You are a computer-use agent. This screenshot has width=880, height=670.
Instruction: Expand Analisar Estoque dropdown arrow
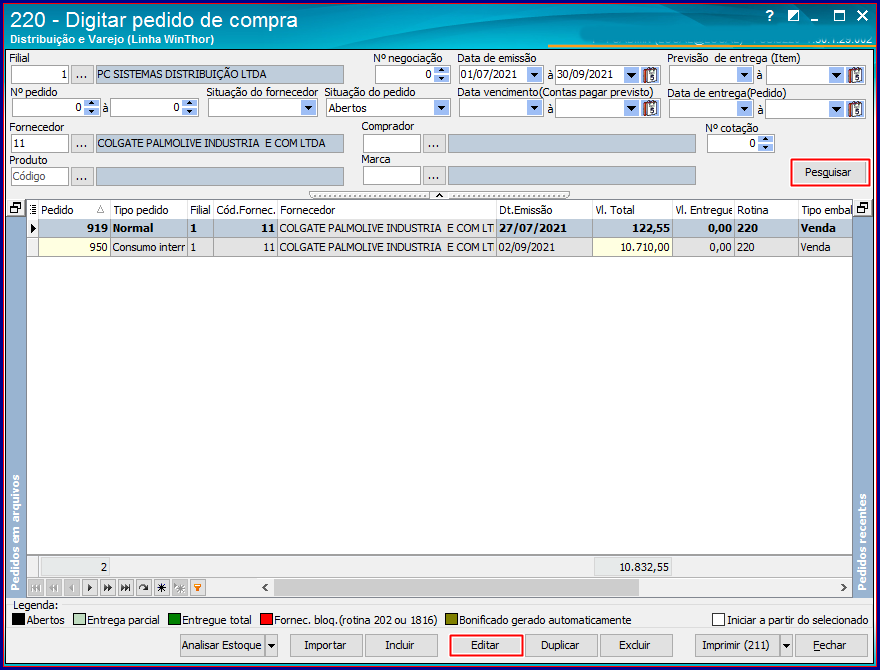pyautogui.click(x=271, y=645)
